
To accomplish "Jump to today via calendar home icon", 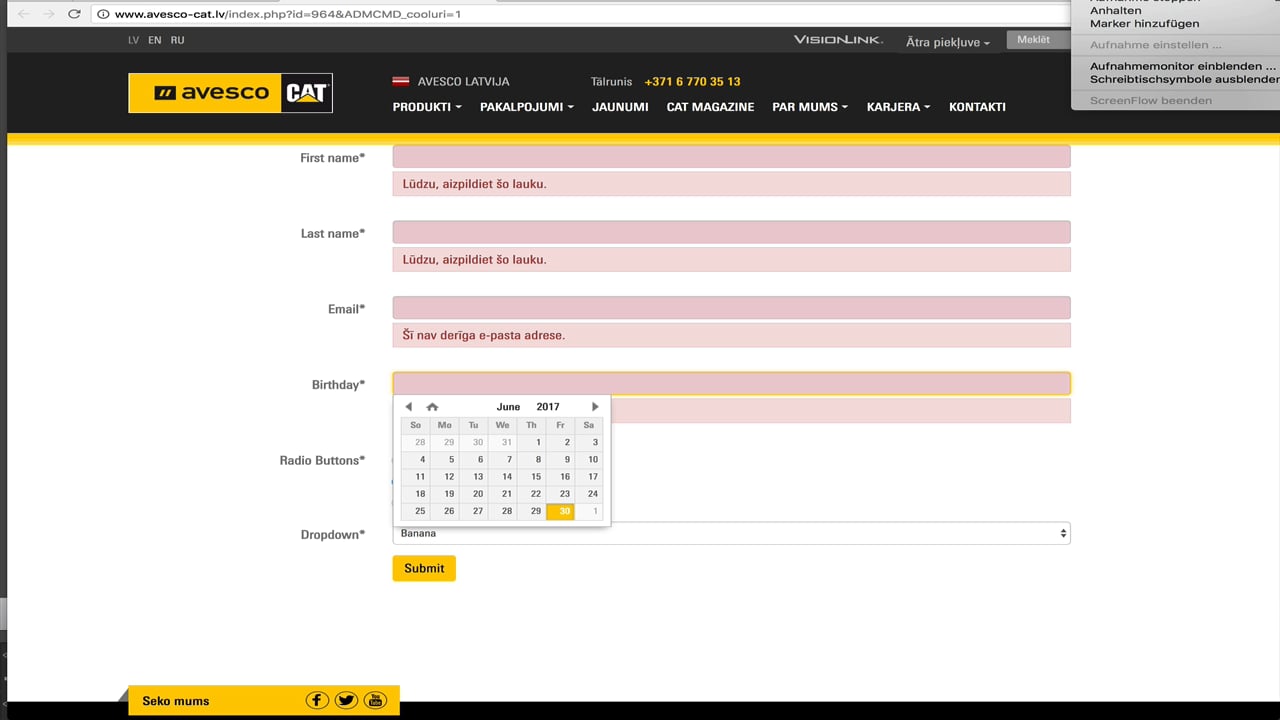I will 432,407.
